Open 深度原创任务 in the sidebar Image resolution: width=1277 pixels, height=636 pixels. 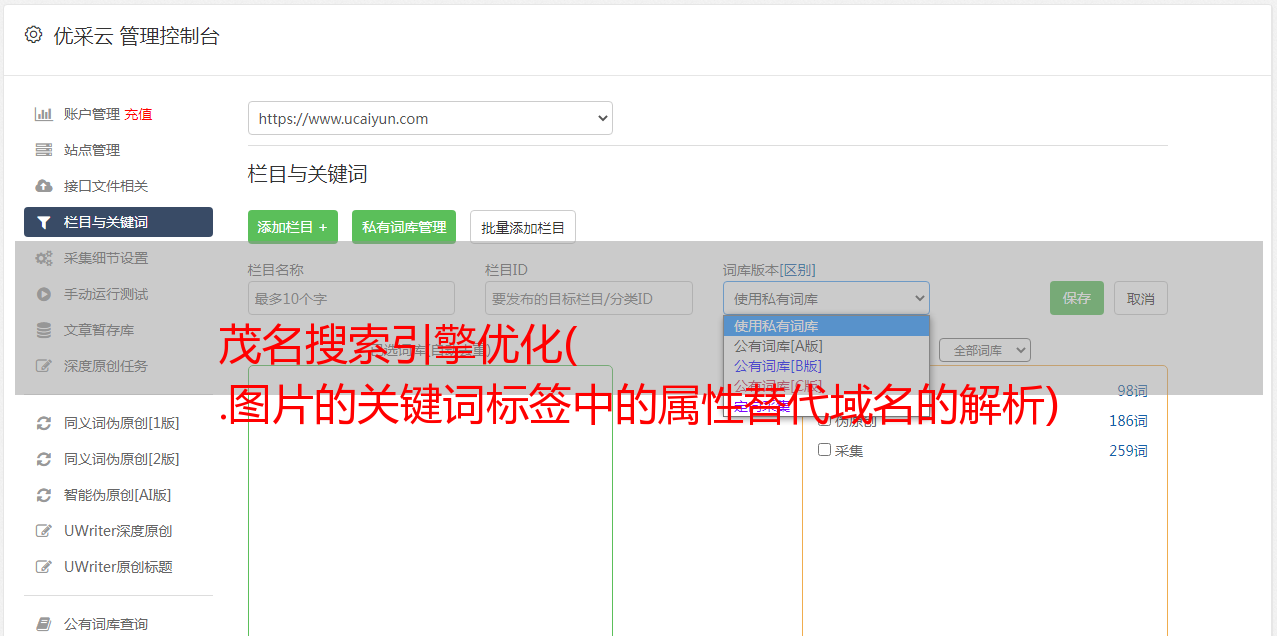click(106, 366)
